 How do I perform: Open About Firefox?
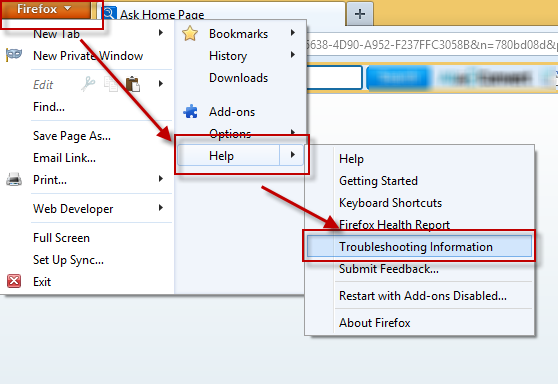point(374,323)
